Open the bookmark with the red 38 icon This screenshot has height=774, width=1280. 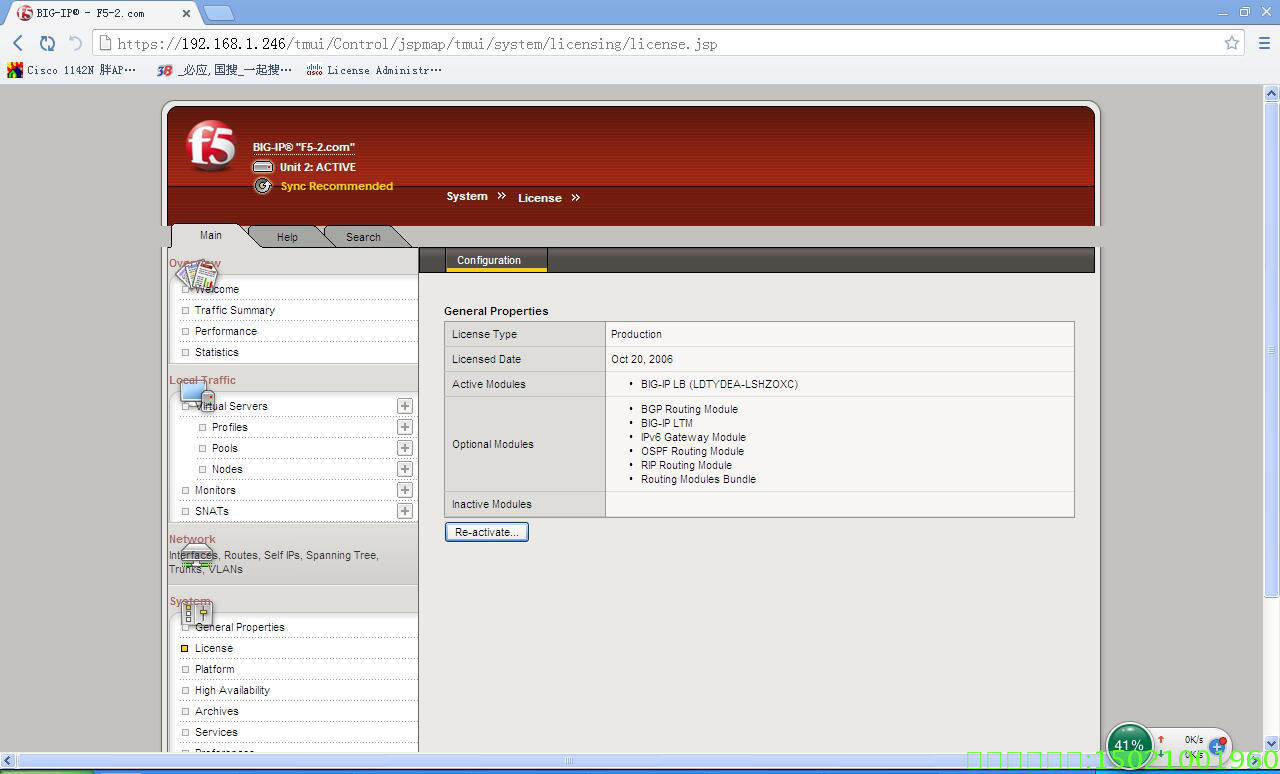(x=224, y=70)
